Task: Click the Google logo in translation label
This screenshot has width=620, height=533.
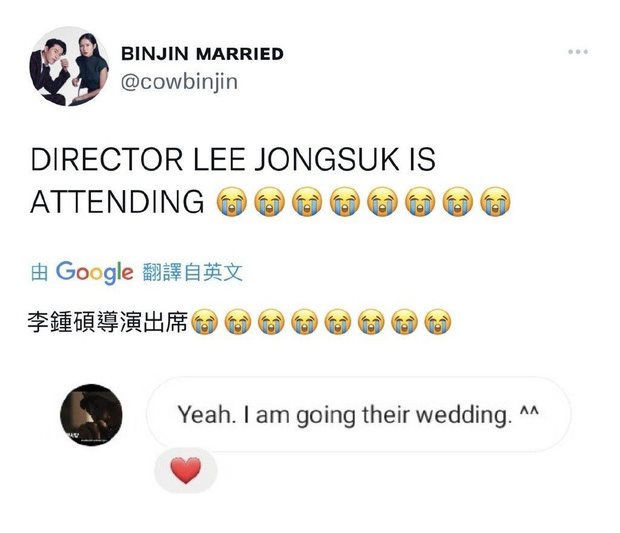Action: (x=94, y=272)
